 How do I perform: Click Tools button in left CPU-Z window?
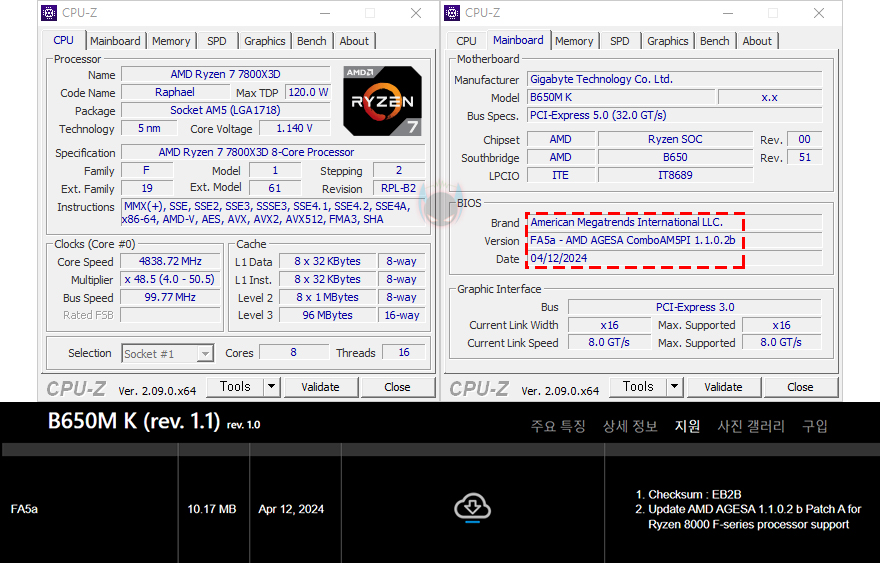click(235, 387)
